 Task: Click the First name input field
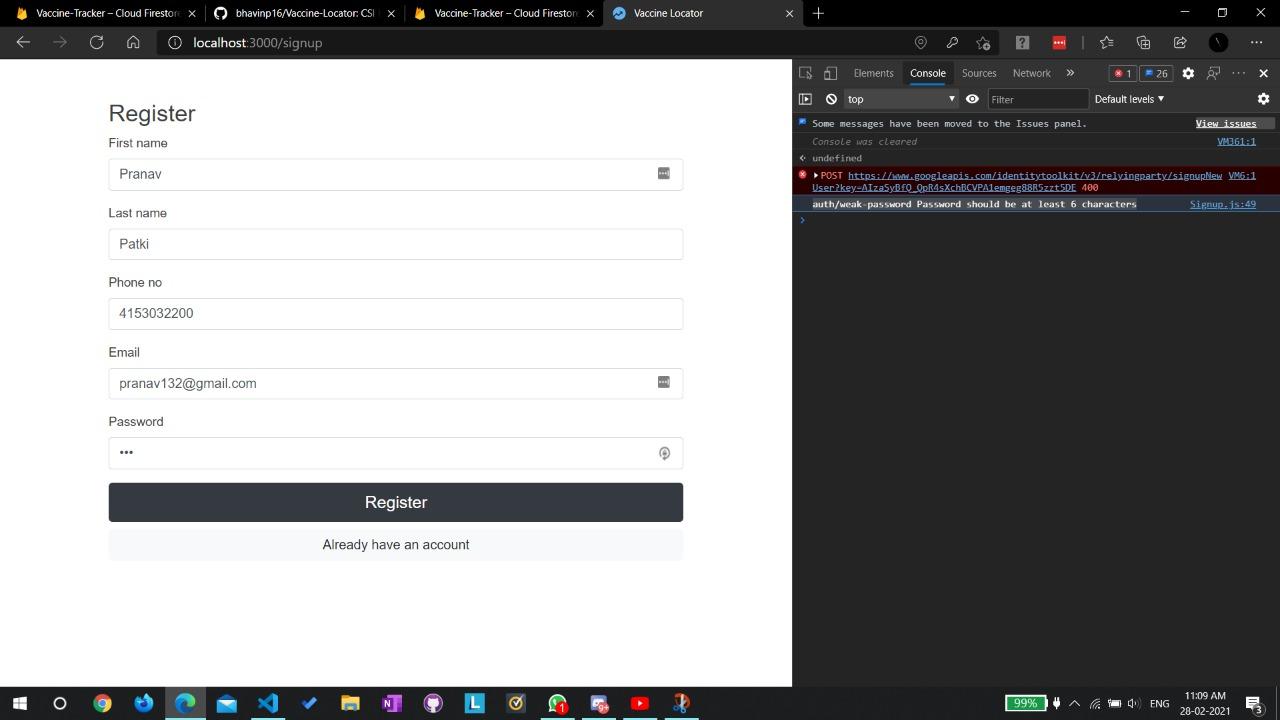tap(396, 174)
